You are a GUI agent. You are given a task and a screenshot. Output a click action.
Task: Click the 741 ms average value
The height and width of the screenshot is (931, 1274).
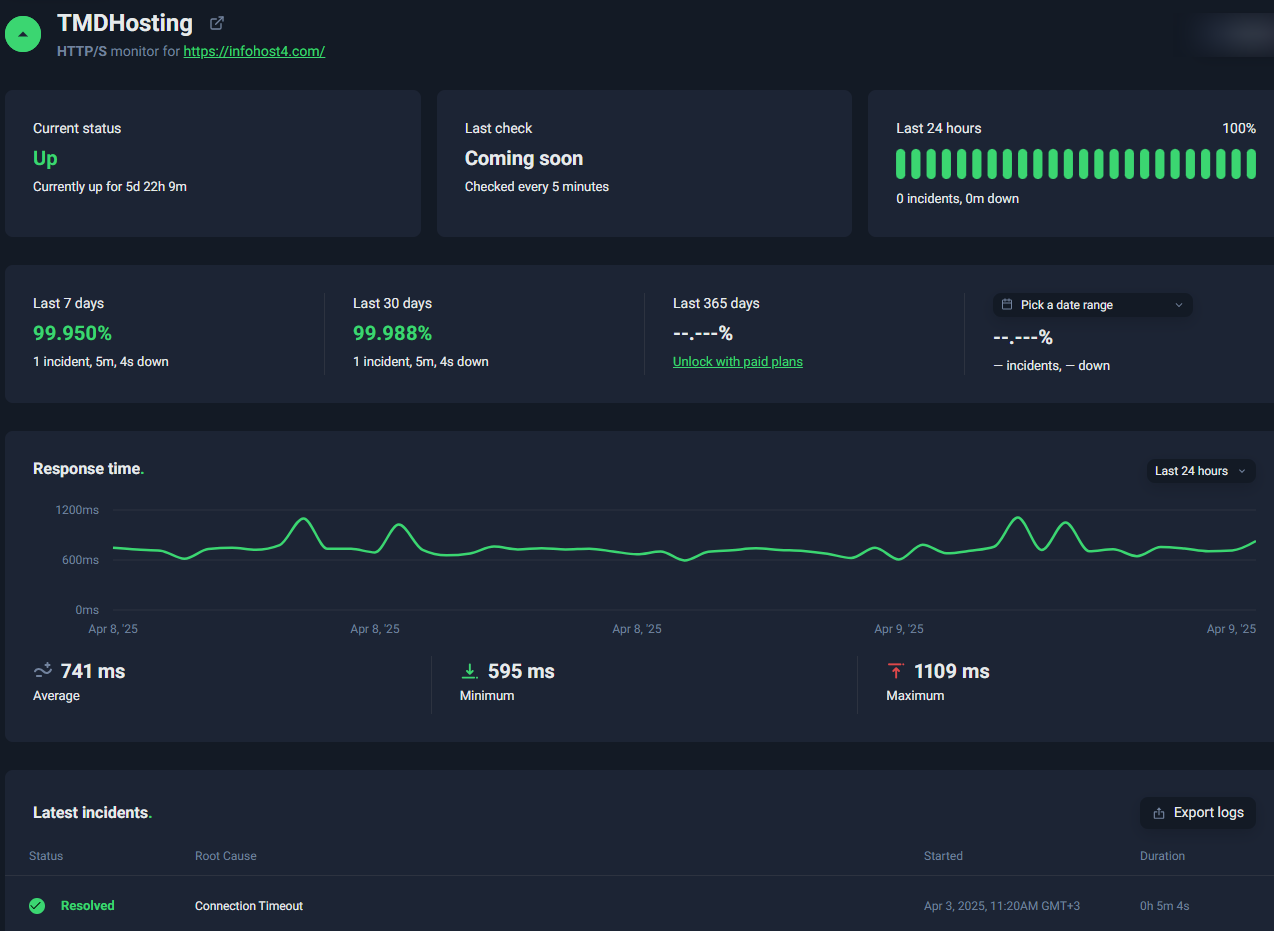coord(93,671)
